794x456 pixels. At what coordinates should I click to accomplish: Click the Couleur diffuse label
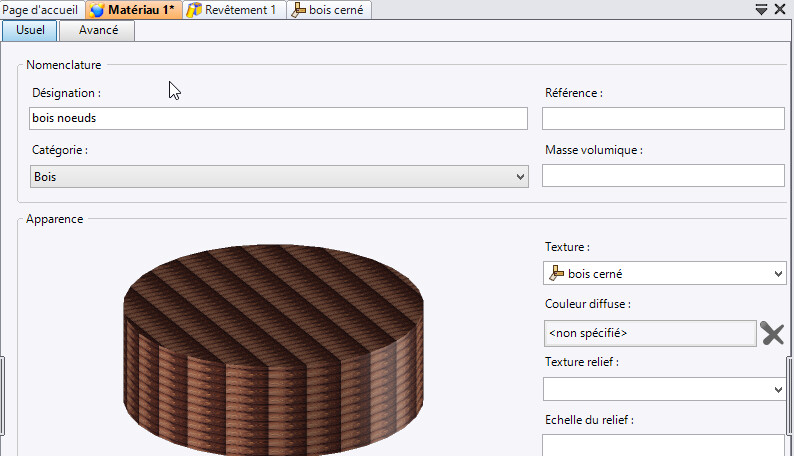coord(587,304)
